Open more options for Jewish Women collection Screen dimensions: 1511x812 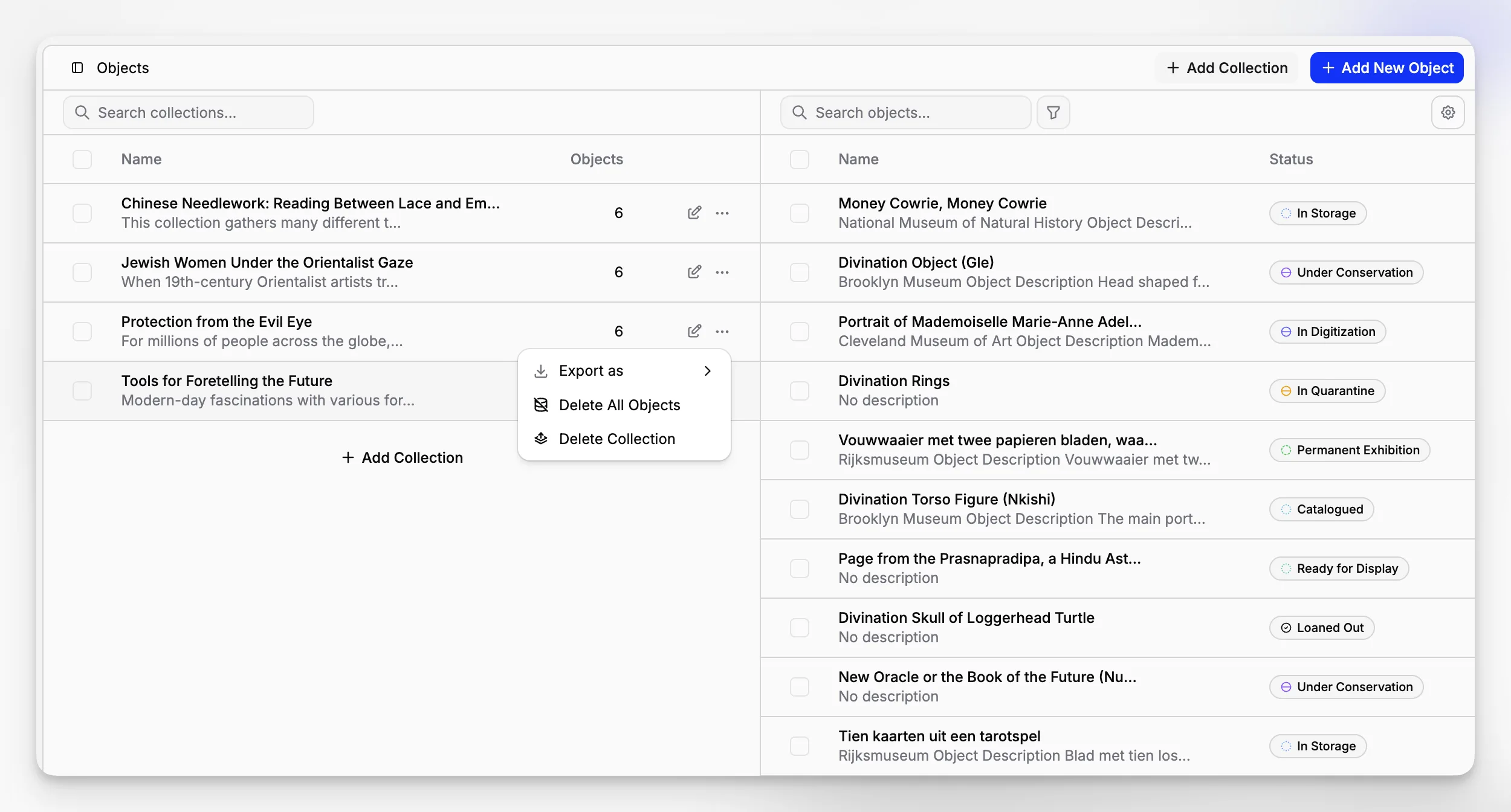point(722,272)
